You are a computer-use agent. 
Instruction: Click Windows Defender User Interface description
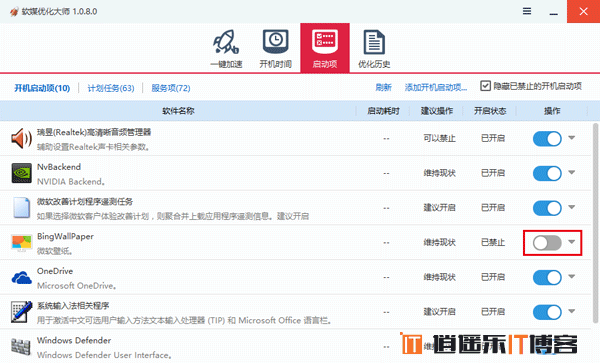(x=104, y=355)
